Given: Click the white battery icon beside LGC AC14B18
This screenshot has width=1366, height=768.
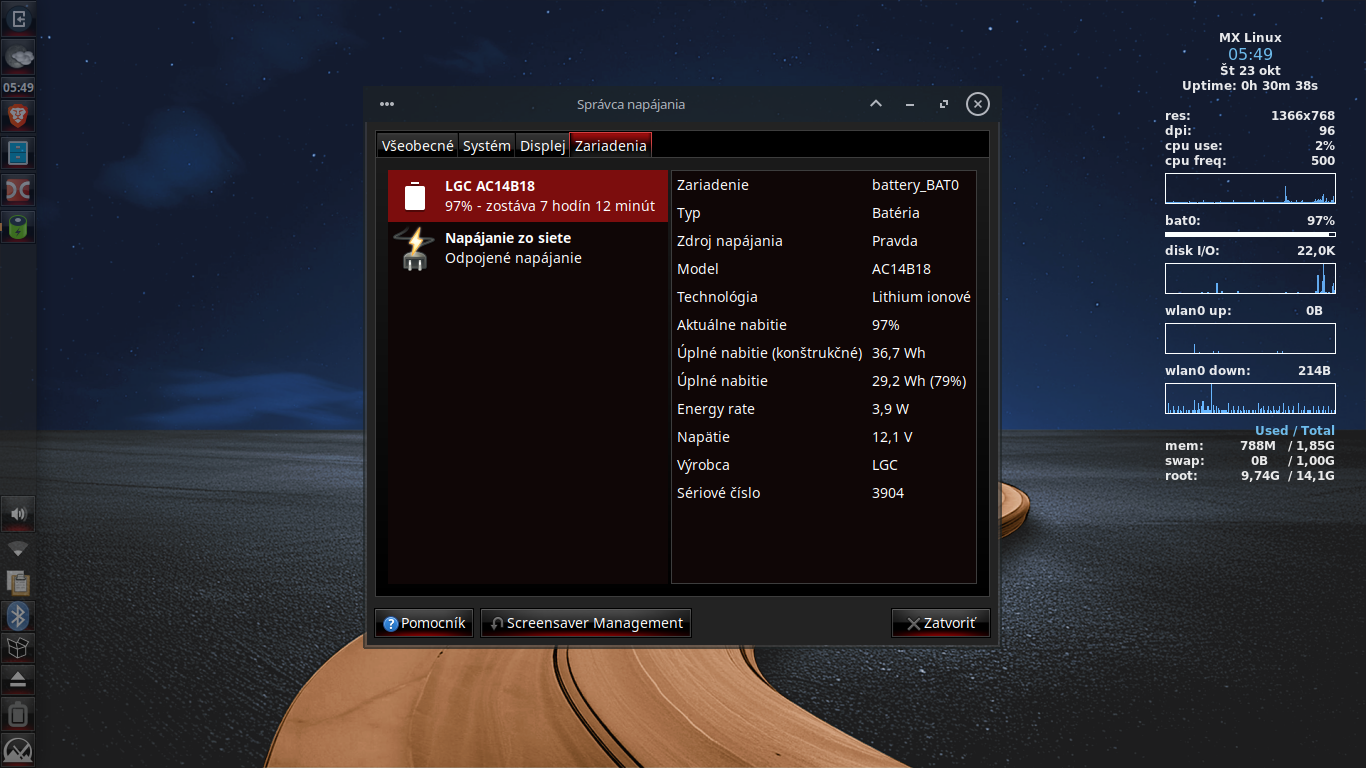Looking at the screenshot, I should coord(415,196).
